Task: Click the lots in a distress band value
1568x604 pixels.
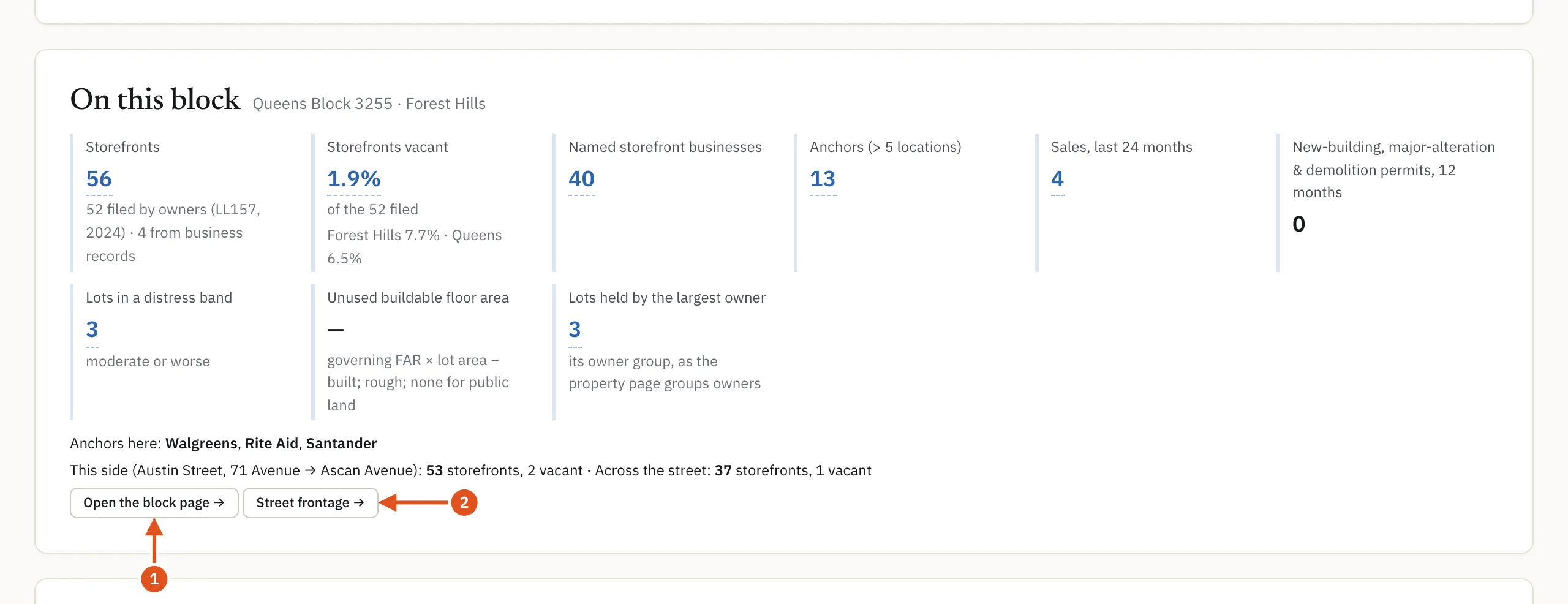Action: pyautogui.click(x=92, y=330)
